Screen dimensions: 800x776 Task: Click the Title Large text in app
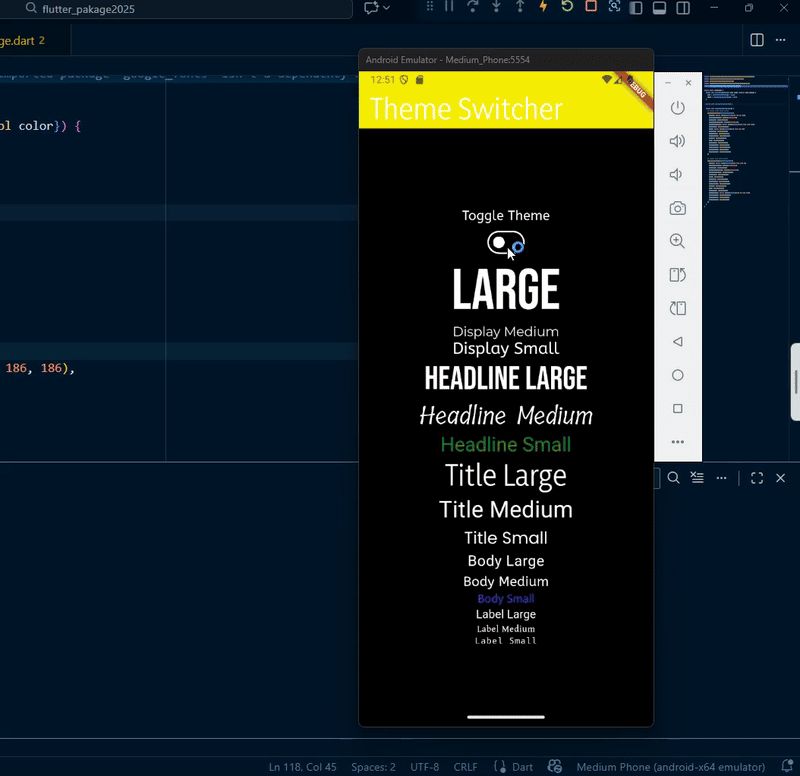tap(506, 475)
